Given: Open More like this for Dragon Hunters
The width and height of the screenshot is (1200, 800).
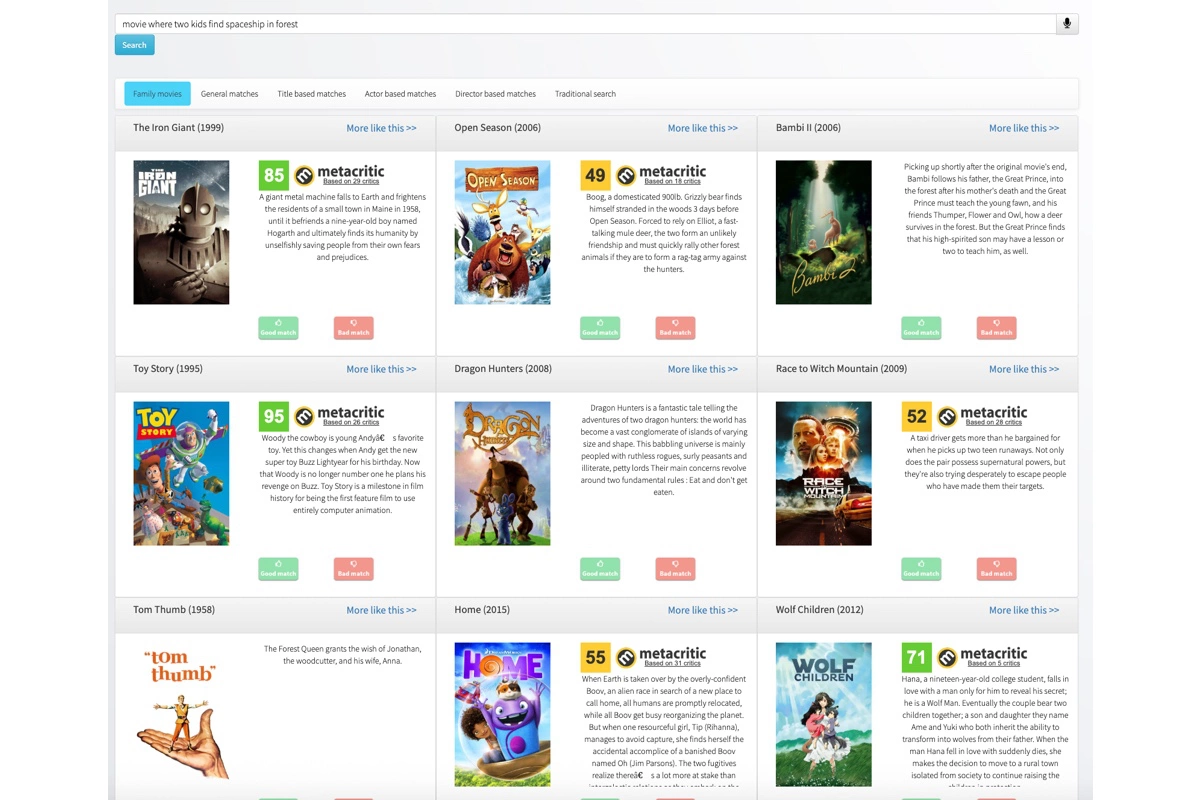Looking at the screenshot, I should (703, 369).
